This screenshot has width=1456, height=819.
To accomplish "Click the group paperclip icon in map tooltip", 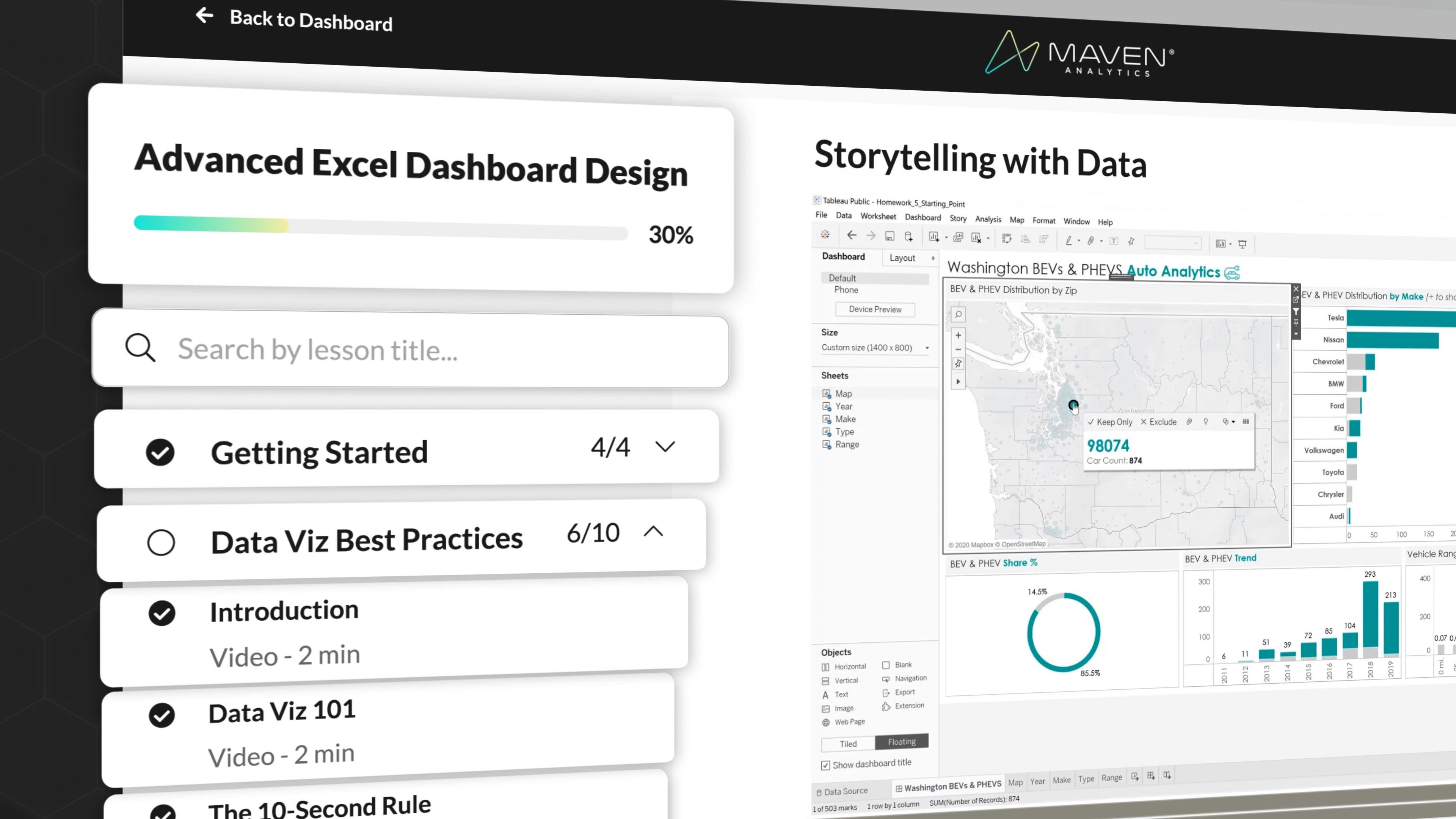I will click(1189, 422).
